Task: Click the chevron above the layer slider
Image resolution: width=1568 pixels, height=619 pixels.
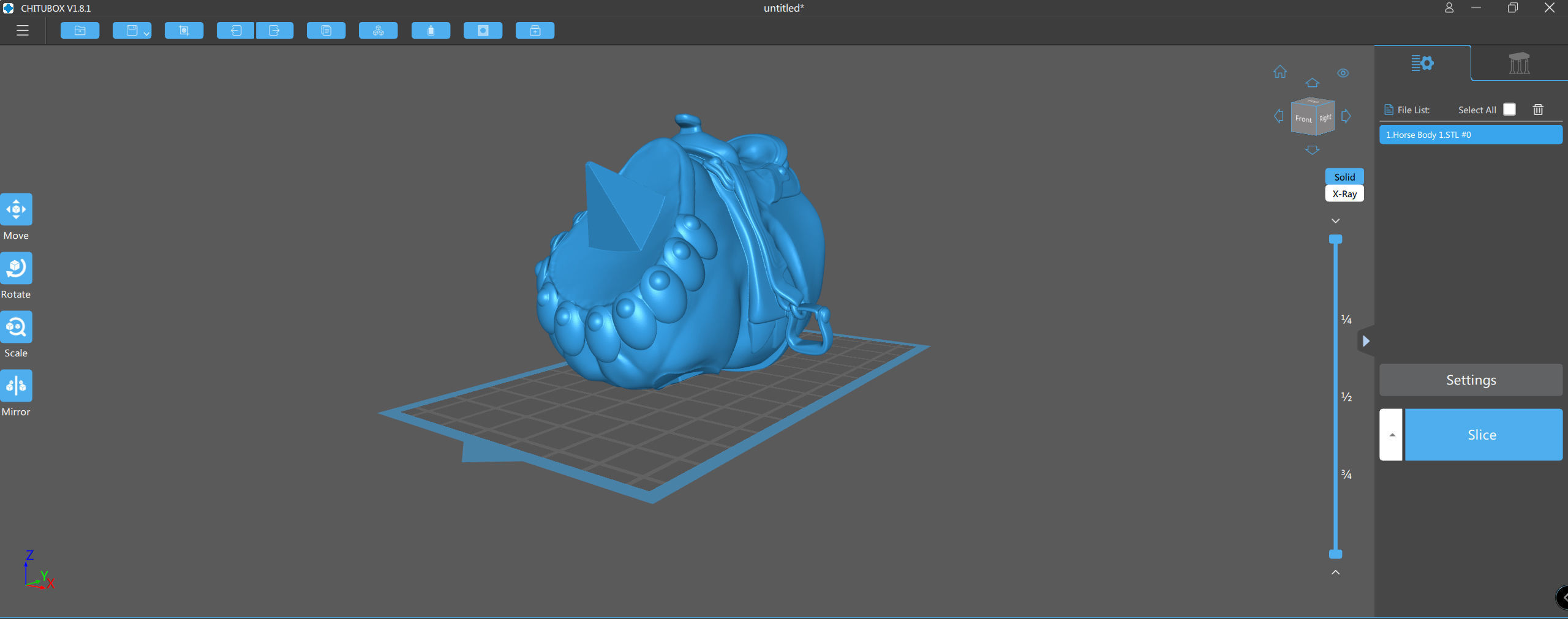Action: pos(1335,220)
